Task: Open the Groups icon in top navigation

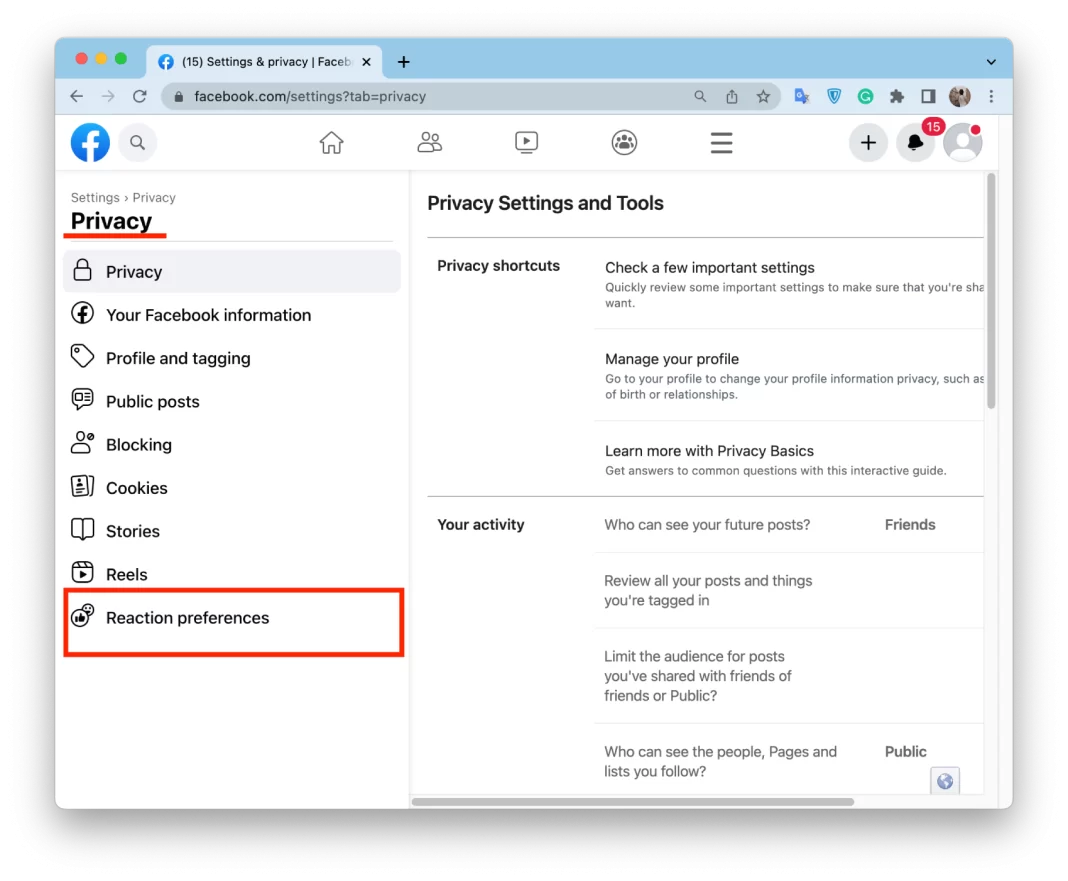Action: pos(624,143)
